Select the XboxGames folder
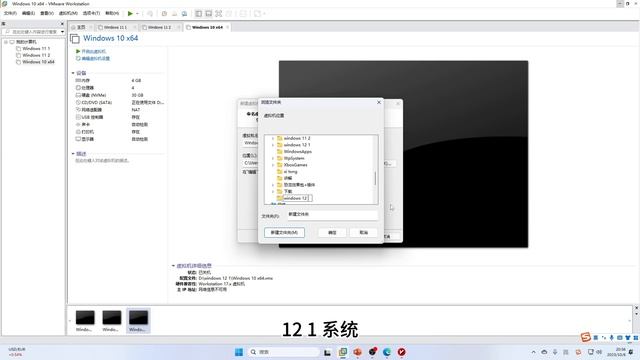640x360 pixels. 292,165
